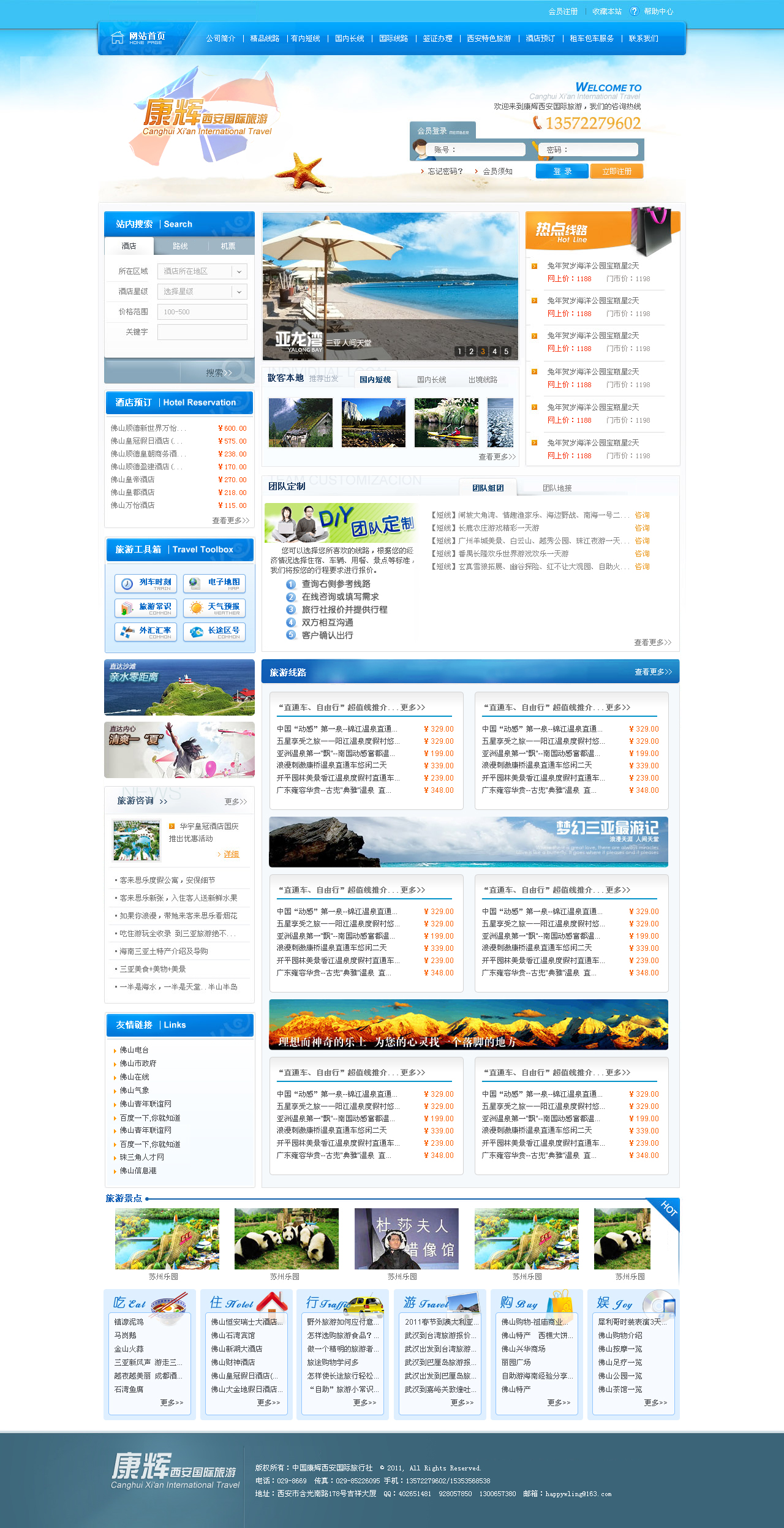Expand the 酒店所在地区 region dropdown
This screenshot has width=784, height=1528.
(239, 271)
